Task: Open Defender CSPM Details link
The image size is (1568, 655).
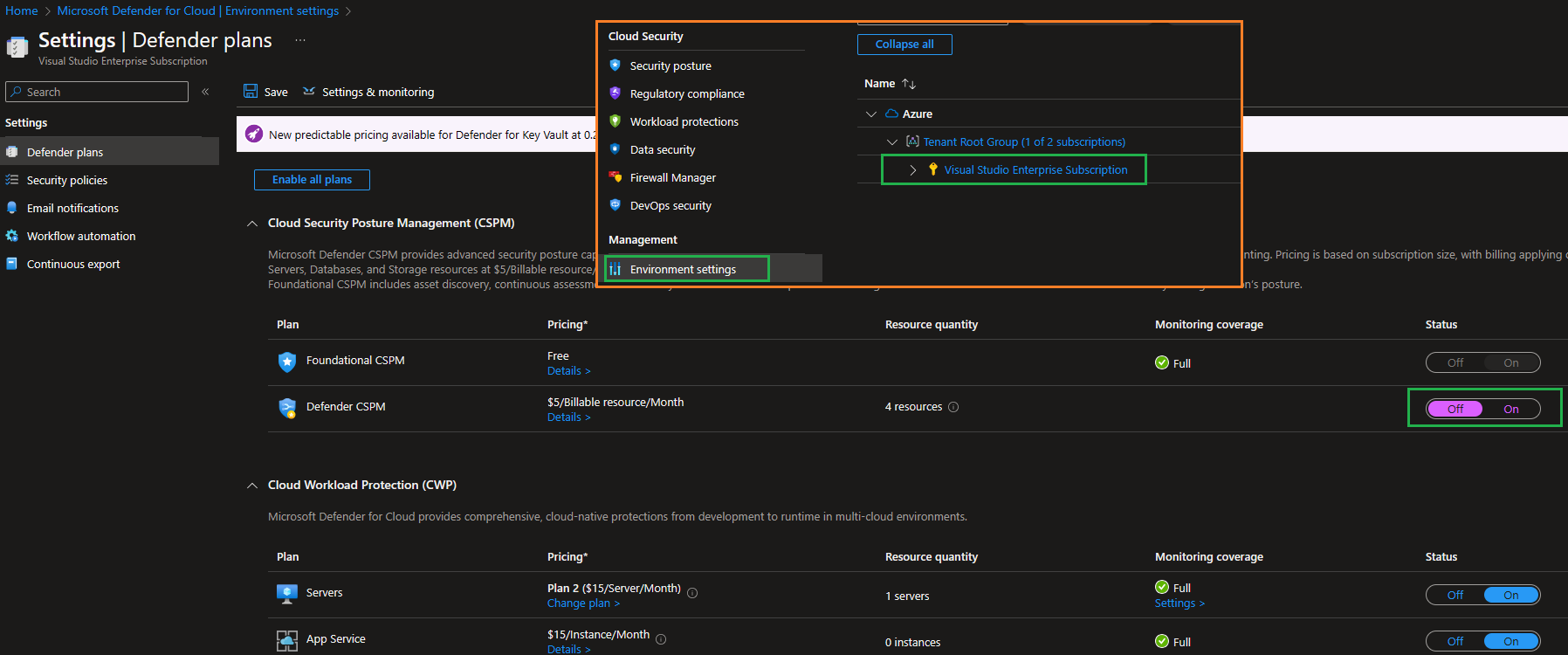Action: 568,417
